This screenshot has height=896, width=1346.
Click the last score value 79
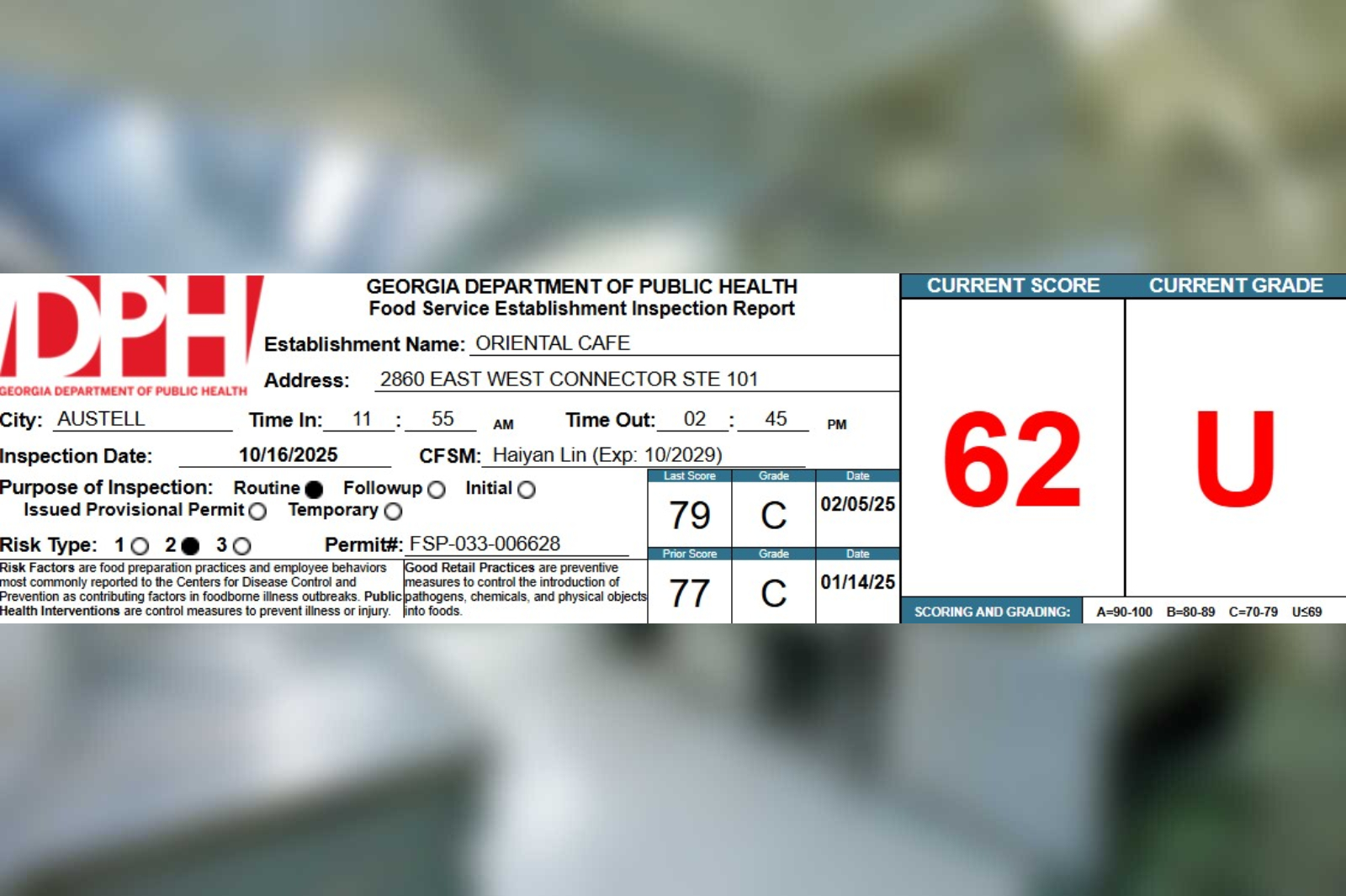pos(690,516)
